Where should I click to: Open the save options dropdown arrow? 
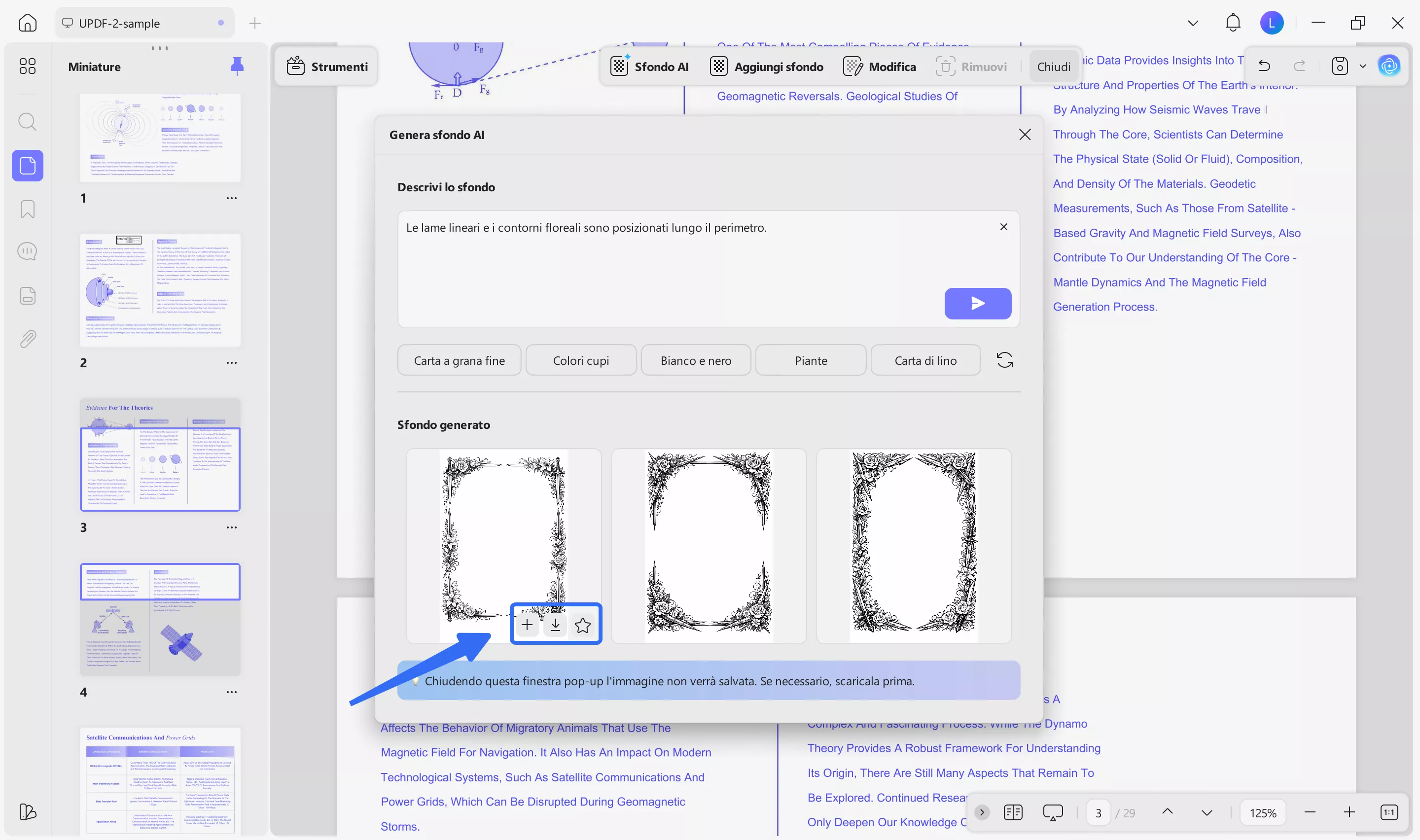[x=1362, y=66]
